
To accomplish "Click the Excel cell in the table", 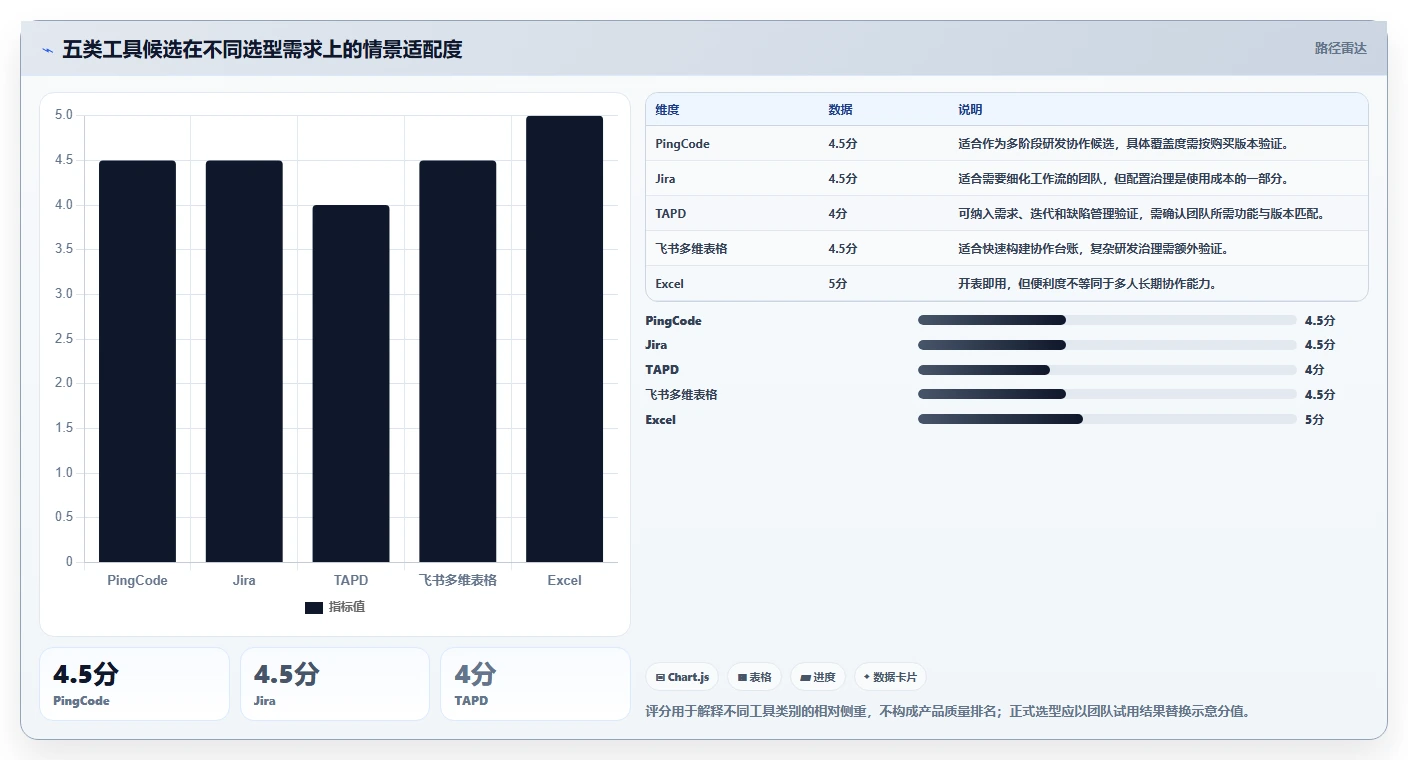I will click(670, 284).
